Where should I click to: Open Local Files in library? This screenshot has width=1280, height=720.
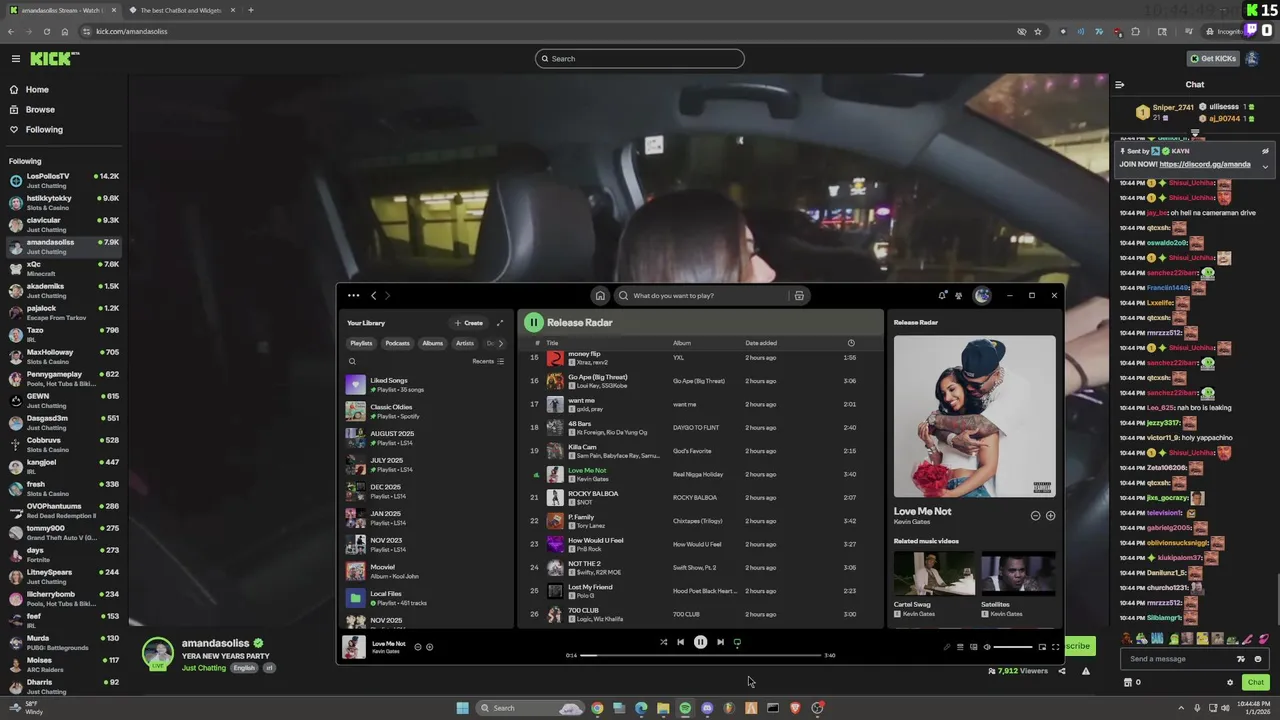pos(427,598)
